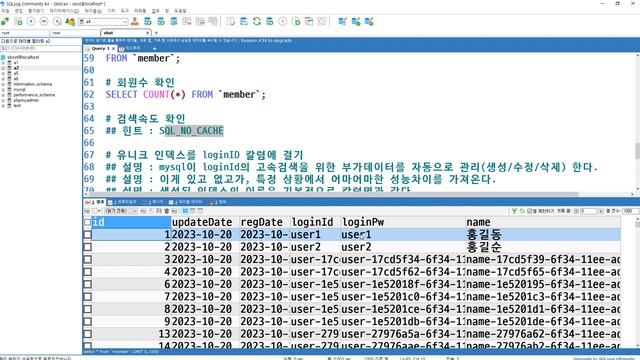The width and height of the screenshot is (640, 360).
Task: Check the row with id 4
Action: [87, 272]
